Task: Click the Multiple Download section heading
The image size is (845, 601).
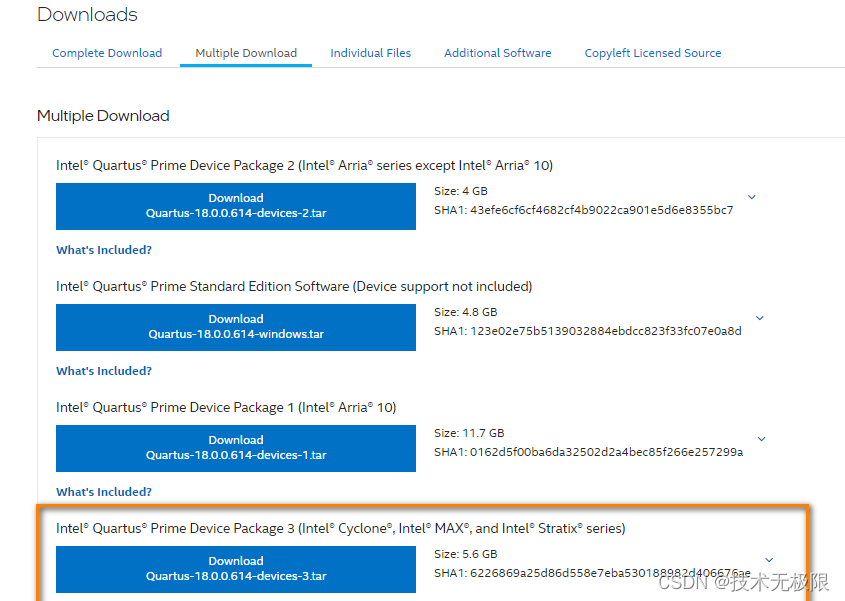Action: pyautogui.click(x=103, y=116)
